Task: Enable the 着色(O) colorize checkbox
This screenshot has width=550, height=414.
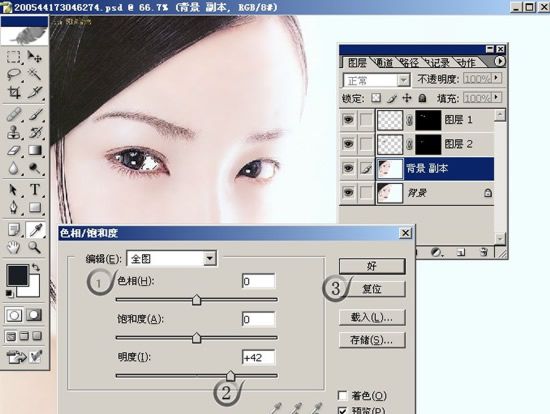Action: click(x=342, y=395)
